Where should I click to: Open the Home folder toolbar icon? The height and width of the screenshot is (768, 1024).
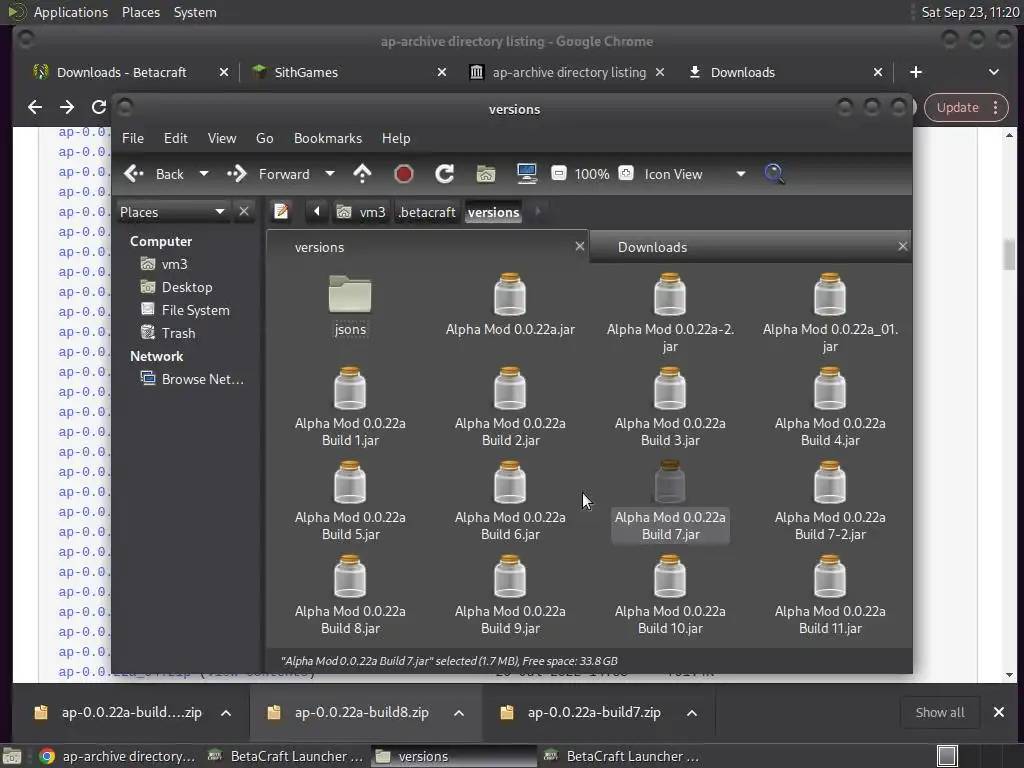(486, 174)
